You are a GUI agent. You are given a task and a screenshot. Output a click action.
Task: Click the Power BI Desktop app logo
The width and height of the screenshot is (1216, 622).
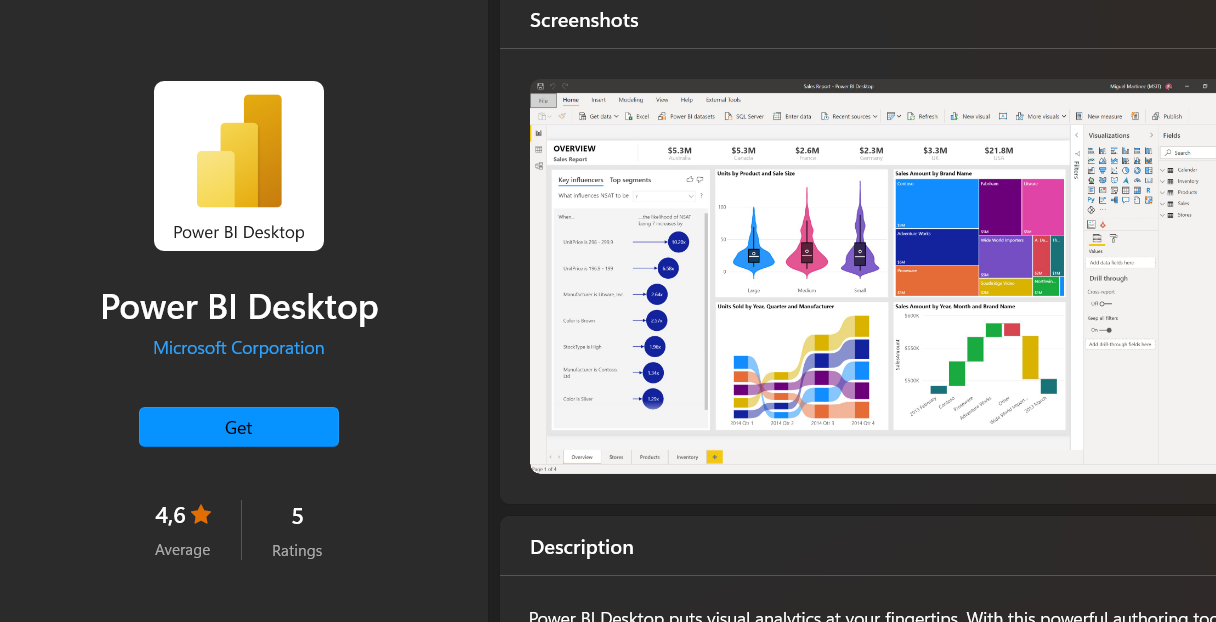(239, 165)
